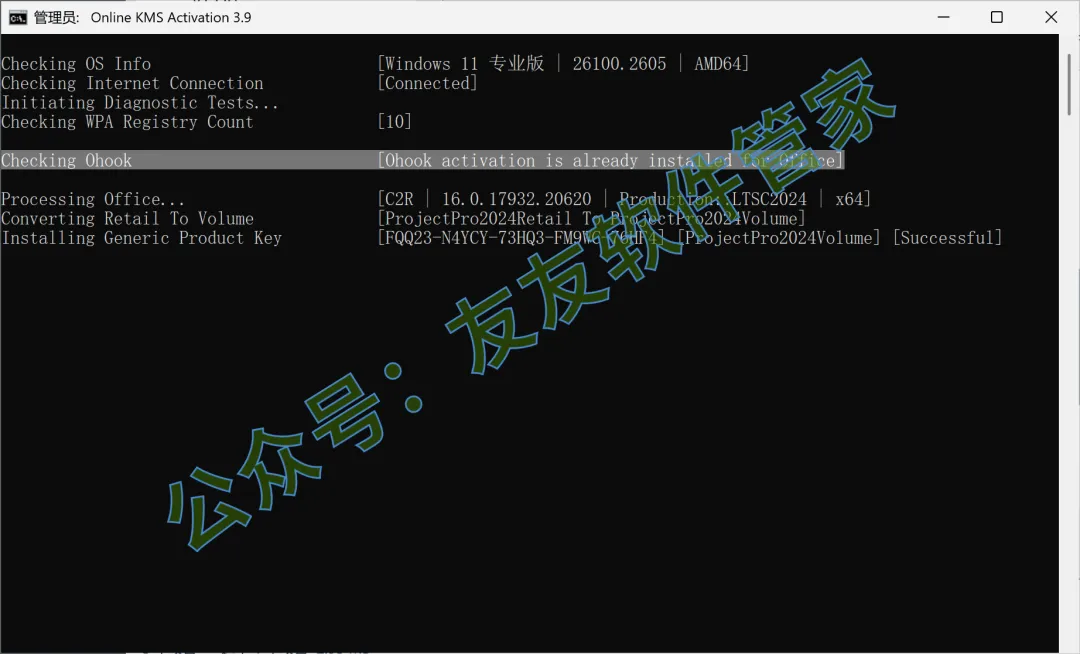This screenshot has width=1080, height=654.
Task: Click the 'Checking Internet Connection' line
Action: pyautogui.click(x=132, y=83)
